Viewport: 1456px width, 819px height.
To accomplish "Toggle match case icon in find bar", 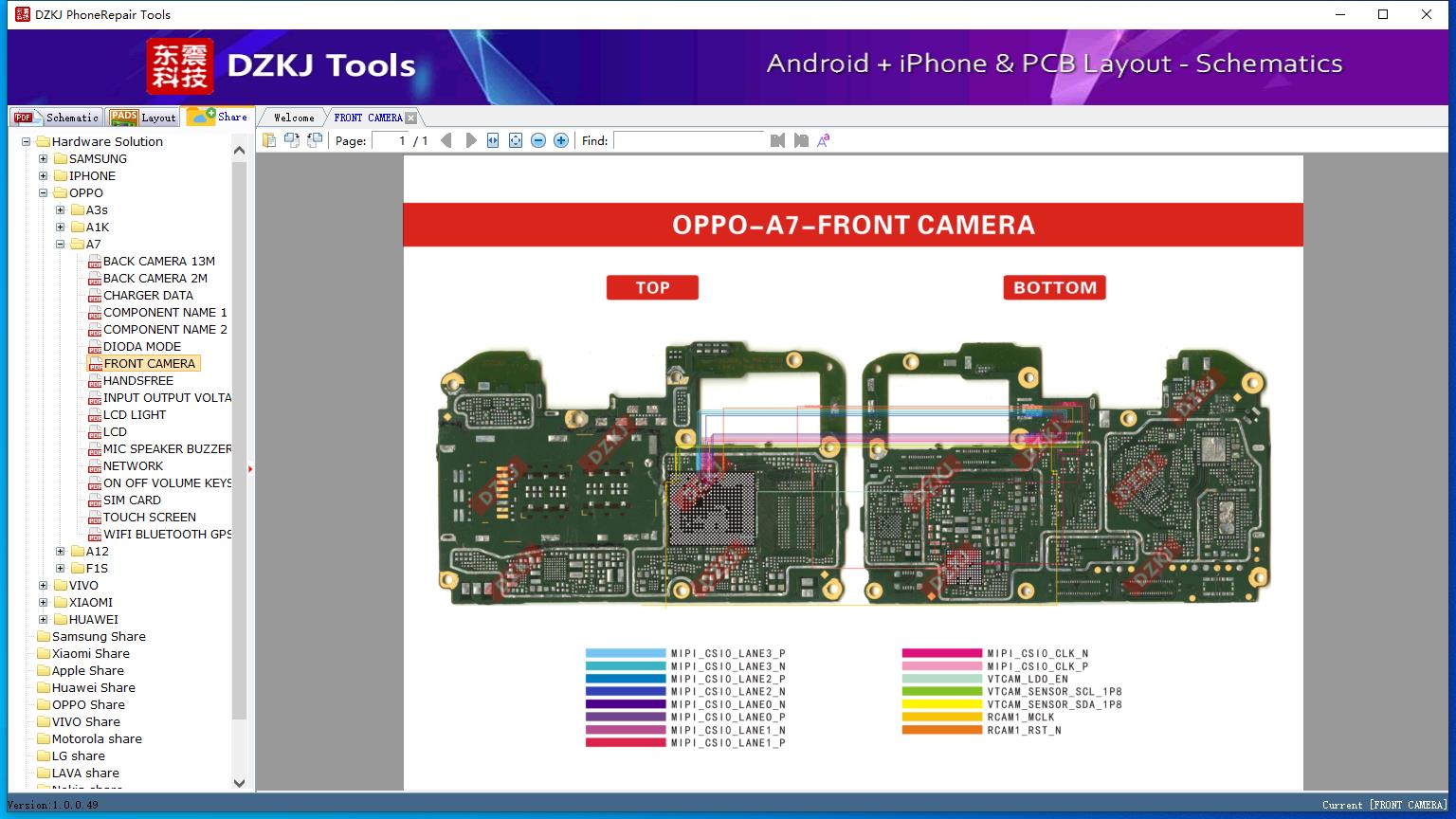I will [x=824, y=140].
